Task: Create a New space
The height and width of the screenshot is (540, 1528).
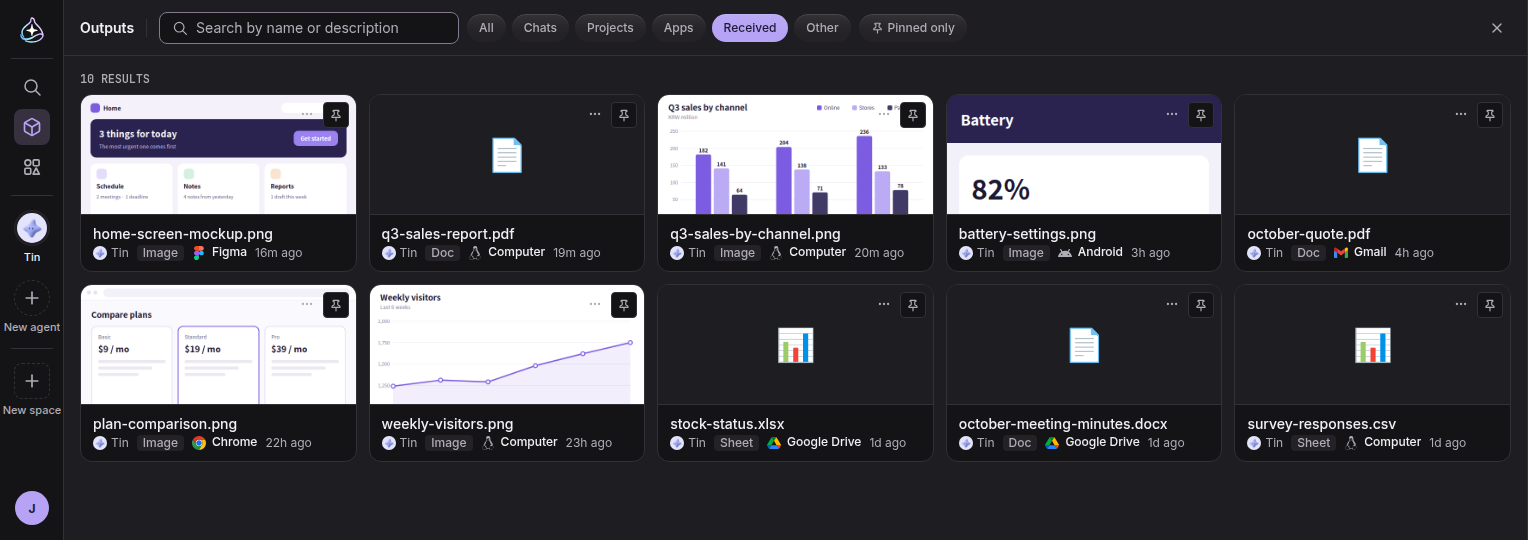Action: tap(32, 381)
